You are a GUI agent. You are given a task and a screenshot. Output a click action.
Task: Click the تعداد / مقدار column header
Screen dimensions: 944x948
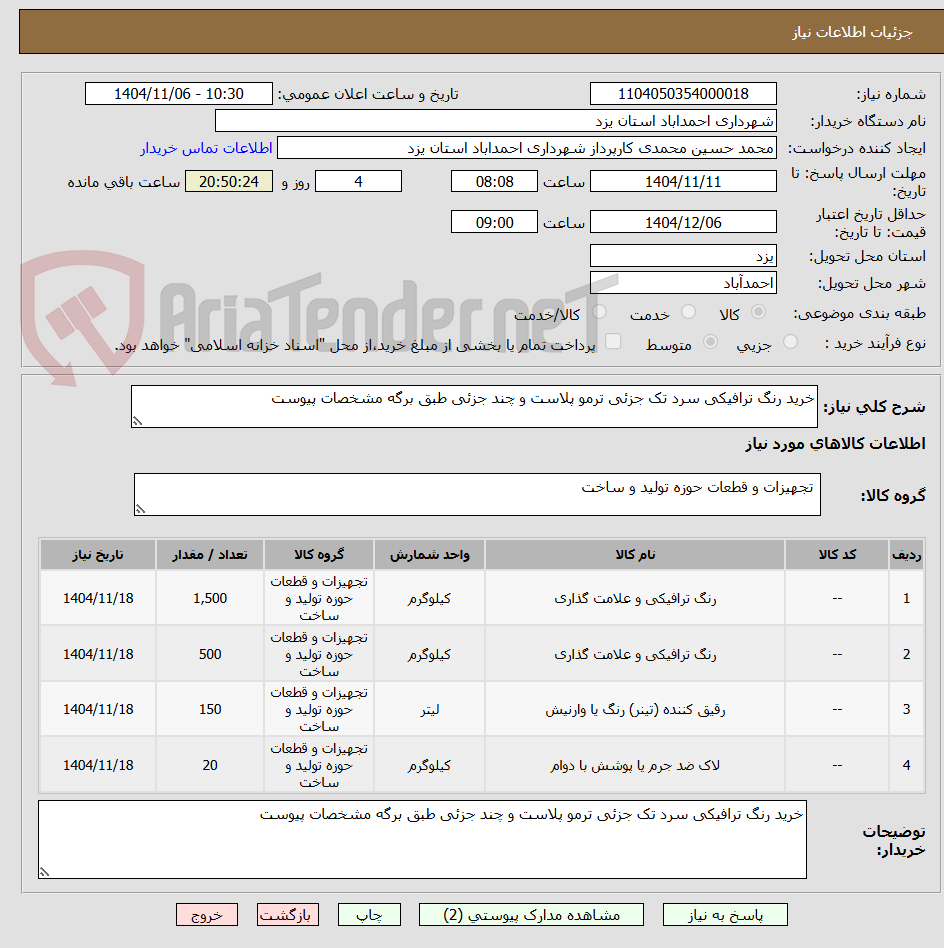[210, 554]
